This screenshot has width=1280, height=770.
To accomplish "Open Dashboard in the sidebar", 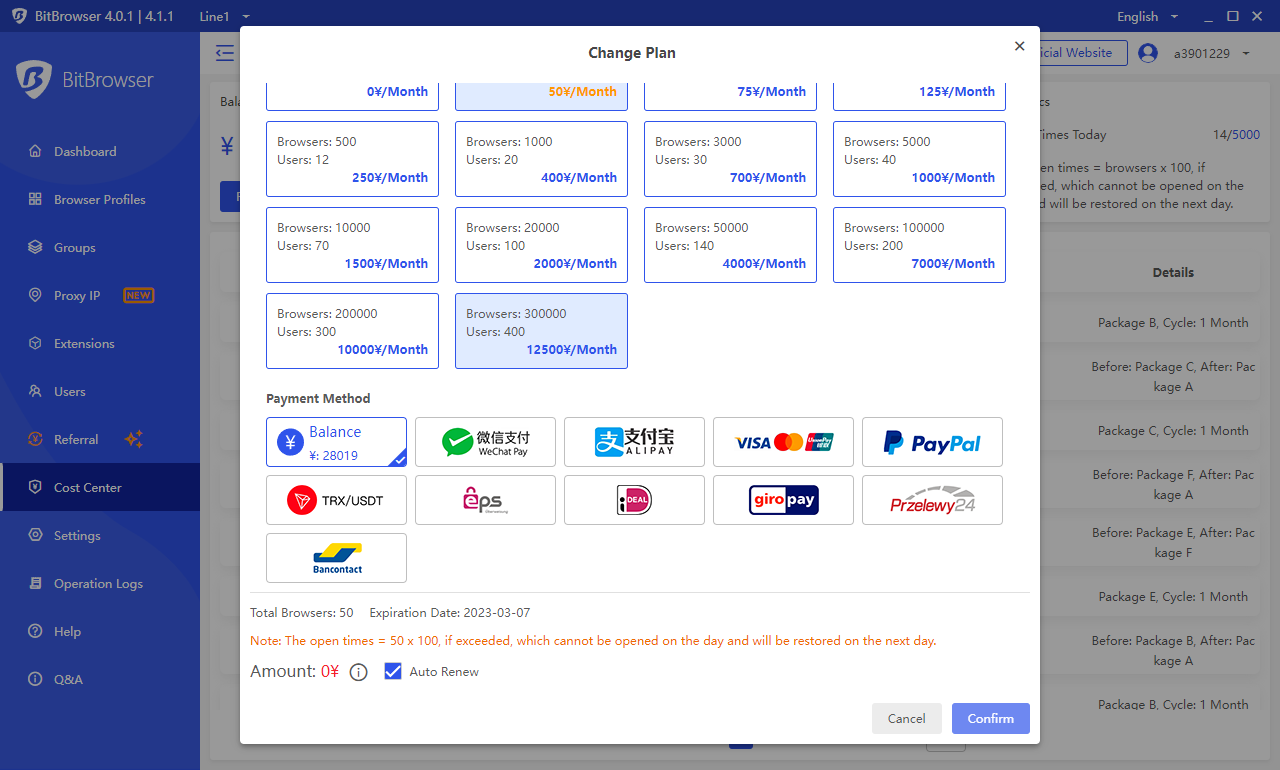I will (x=85, y=152).
